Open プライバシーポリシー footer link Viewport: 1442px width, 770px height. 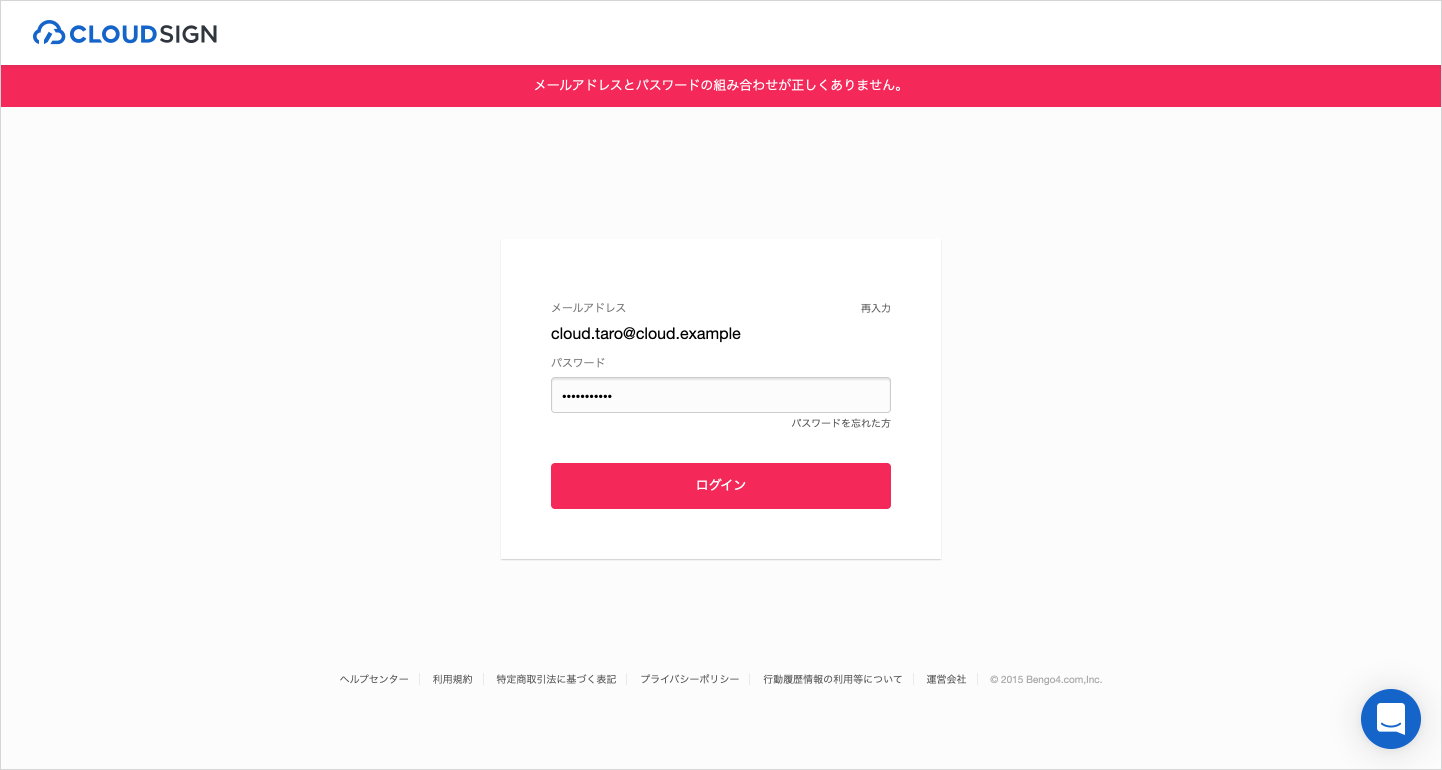pos(690,679)
